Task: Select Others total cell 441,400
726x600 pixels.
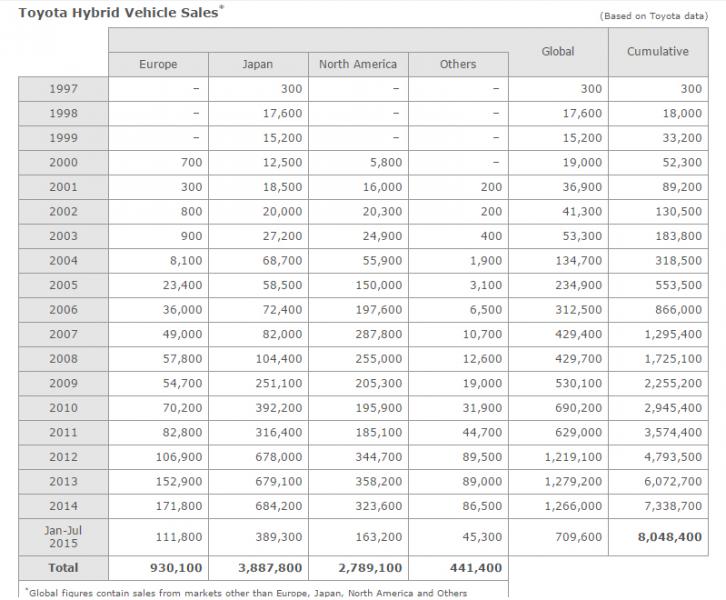Action: tap(474, 567)
